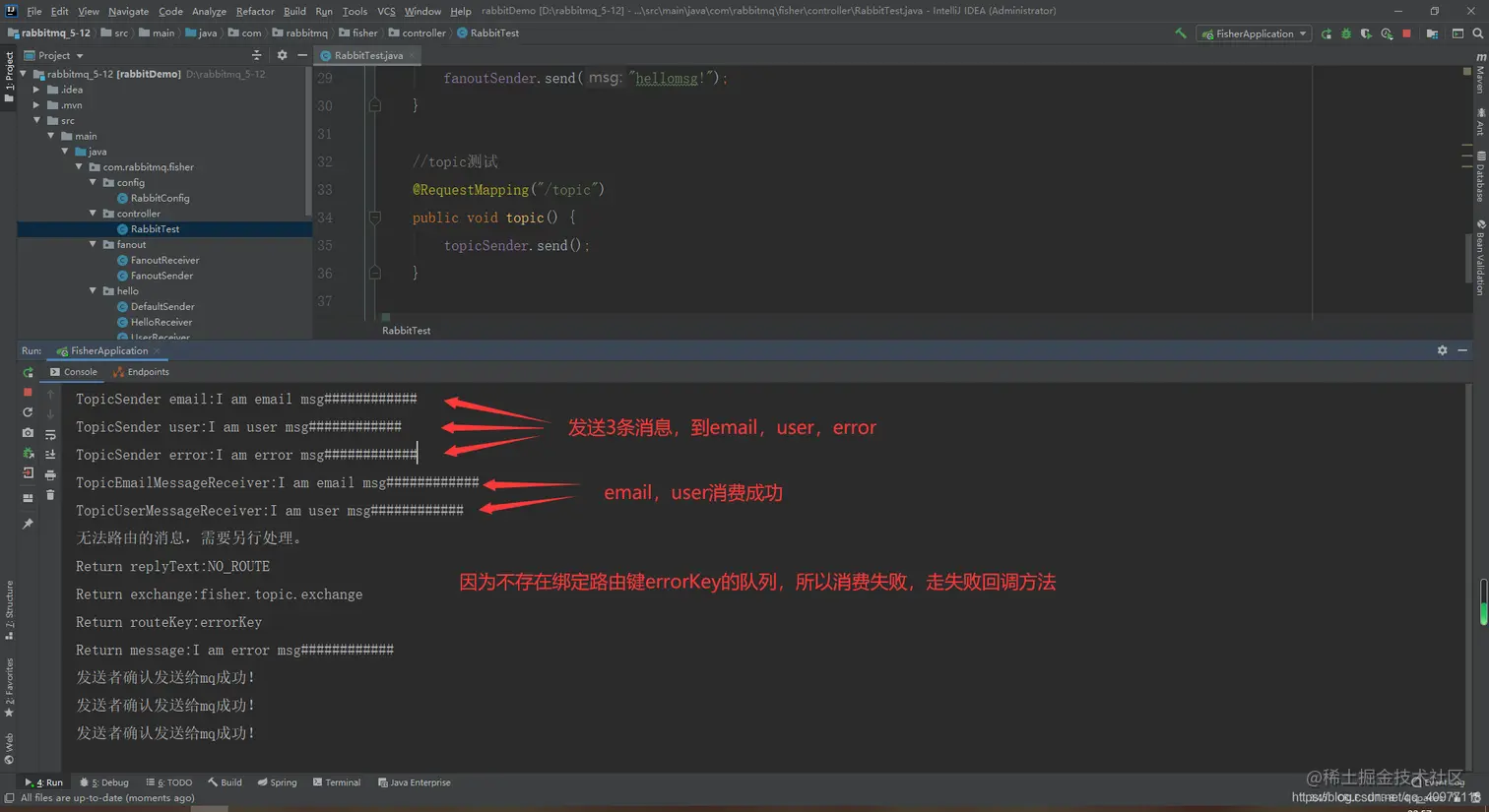Run FisherApplication with Coverage
This screenshot has width=1489, height=812.
click(1366, 33)
